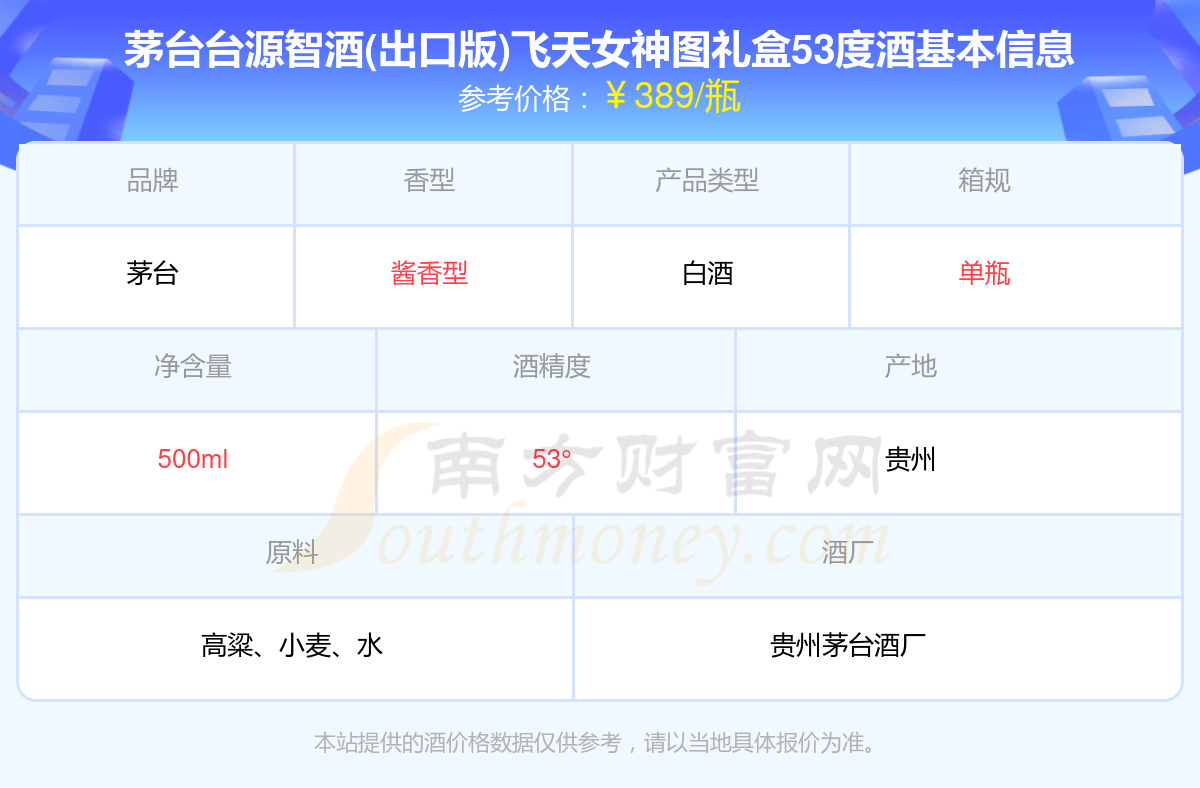Click the 参考价格 label
The width and height of the screenshot is (1200, 788).
click(514, 98)
